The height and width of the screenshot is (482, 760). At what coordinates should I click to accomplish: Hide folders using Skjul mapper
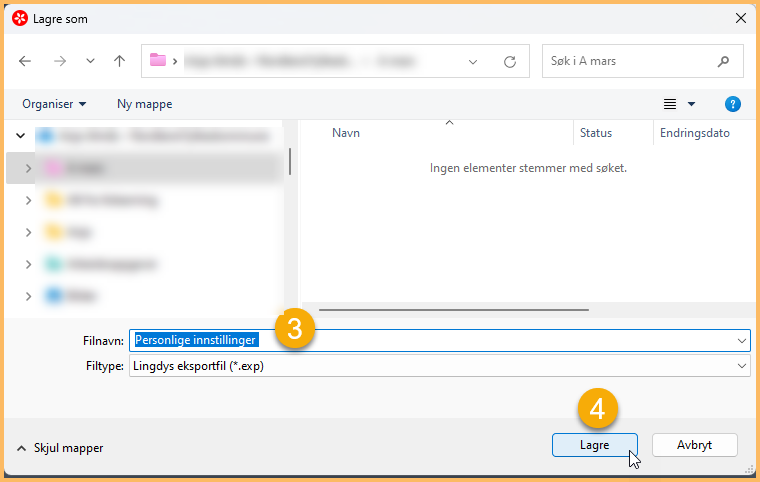[x=60, y=448]
